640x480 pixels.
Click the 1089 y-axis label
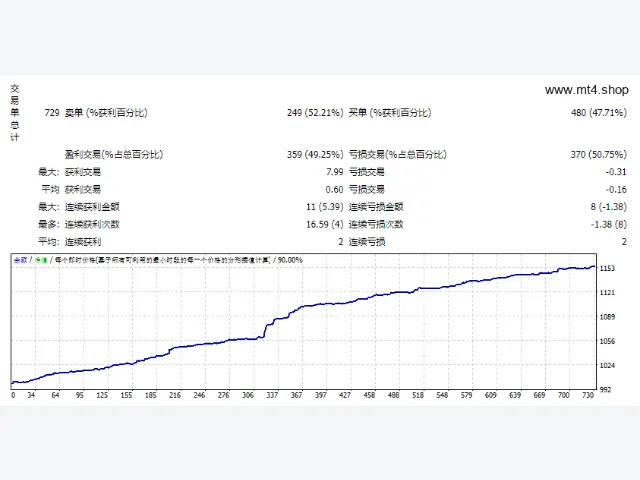pyautogui.click(x=607, y=317)
